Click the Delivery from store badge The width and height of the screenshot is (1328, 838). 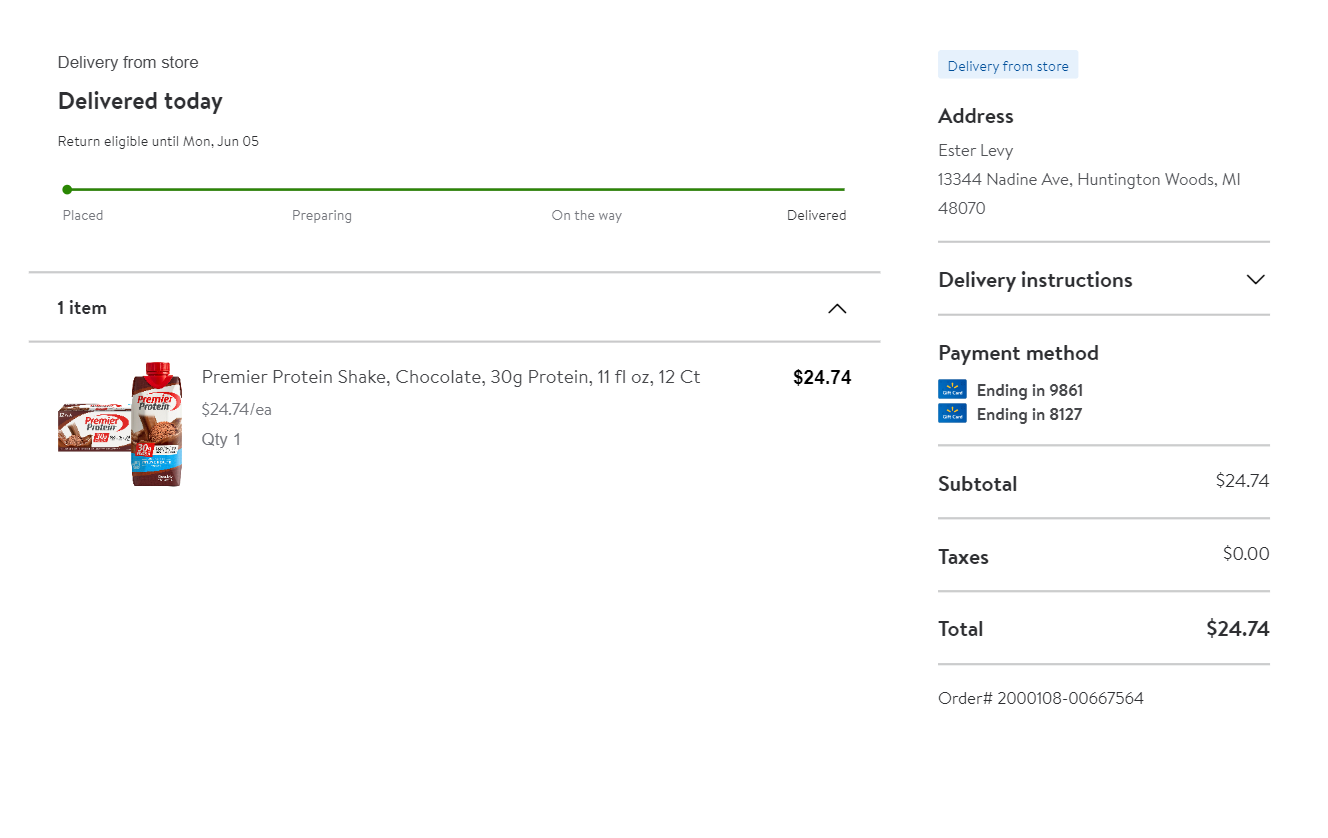tap(1008, 66)
